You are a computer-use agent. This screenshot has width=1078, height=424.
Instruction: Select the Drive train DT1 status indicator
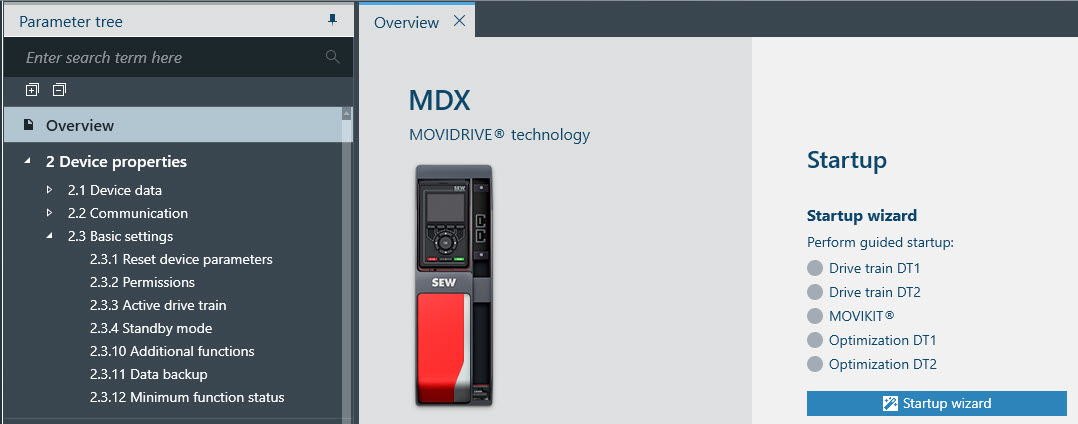[x=815, y=269]
